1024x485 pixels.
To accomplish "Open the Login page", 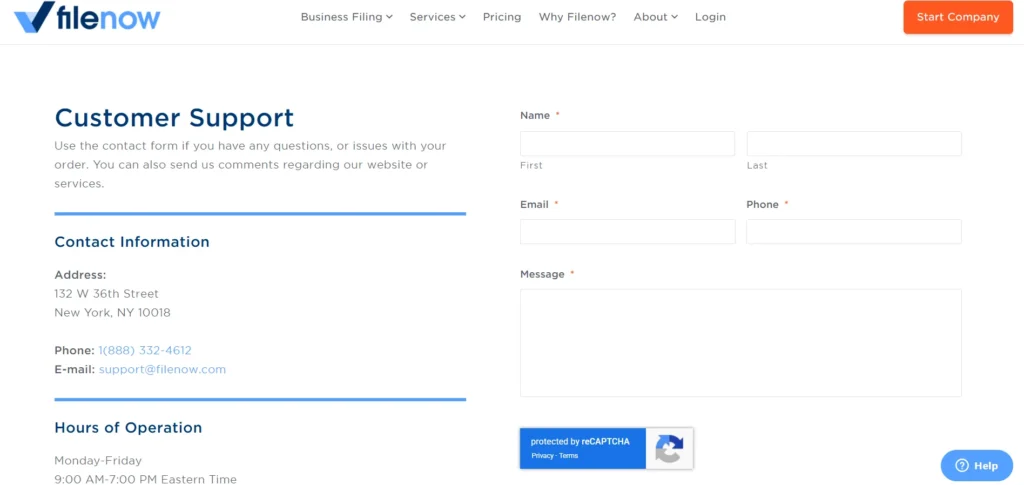I will pos(710,17).
